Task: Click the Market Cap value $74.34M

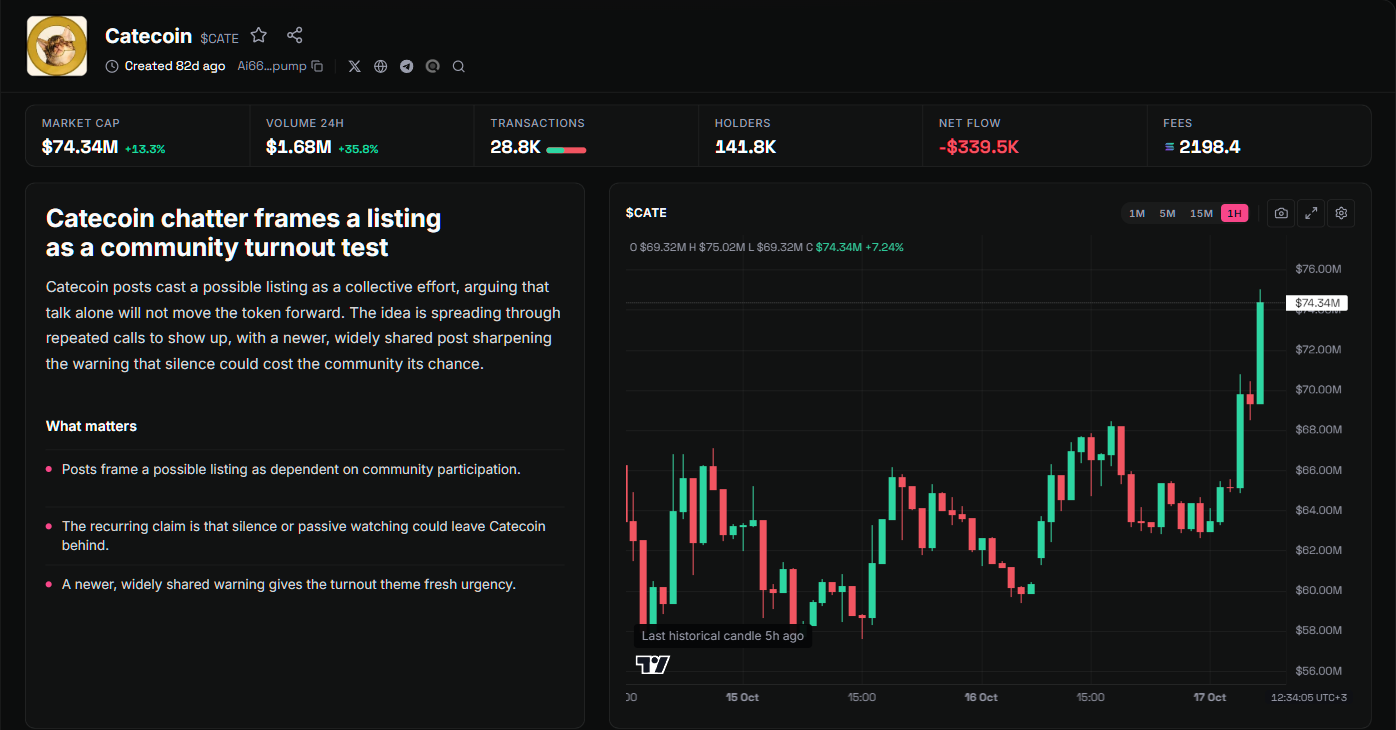Action: click(80, 147)
